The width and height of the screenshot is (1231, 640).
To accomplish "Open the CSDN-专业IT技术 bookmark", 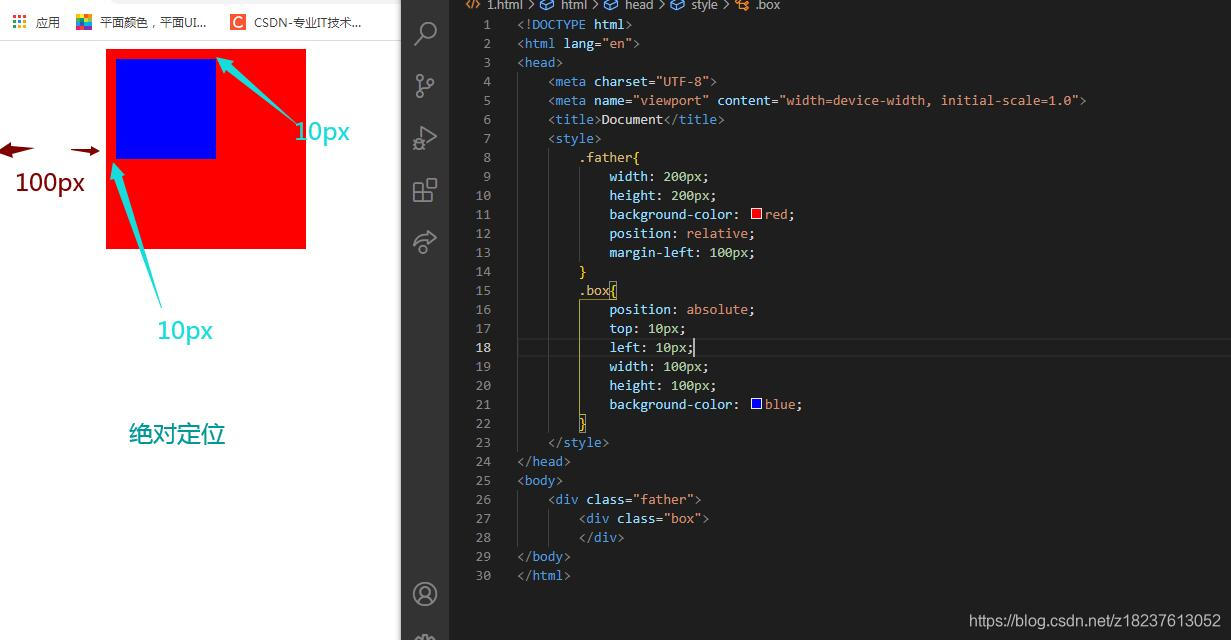I will 308,22.
